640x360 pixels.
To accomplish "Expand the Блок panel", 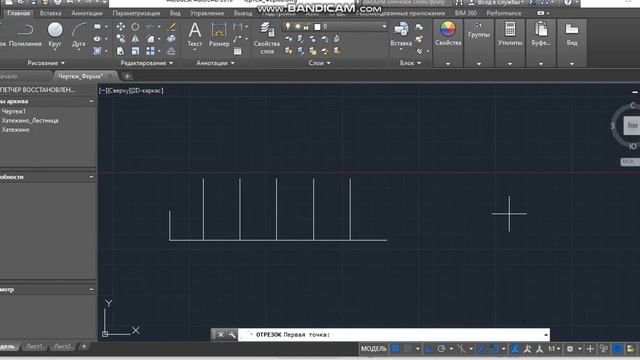I will 410,63.
